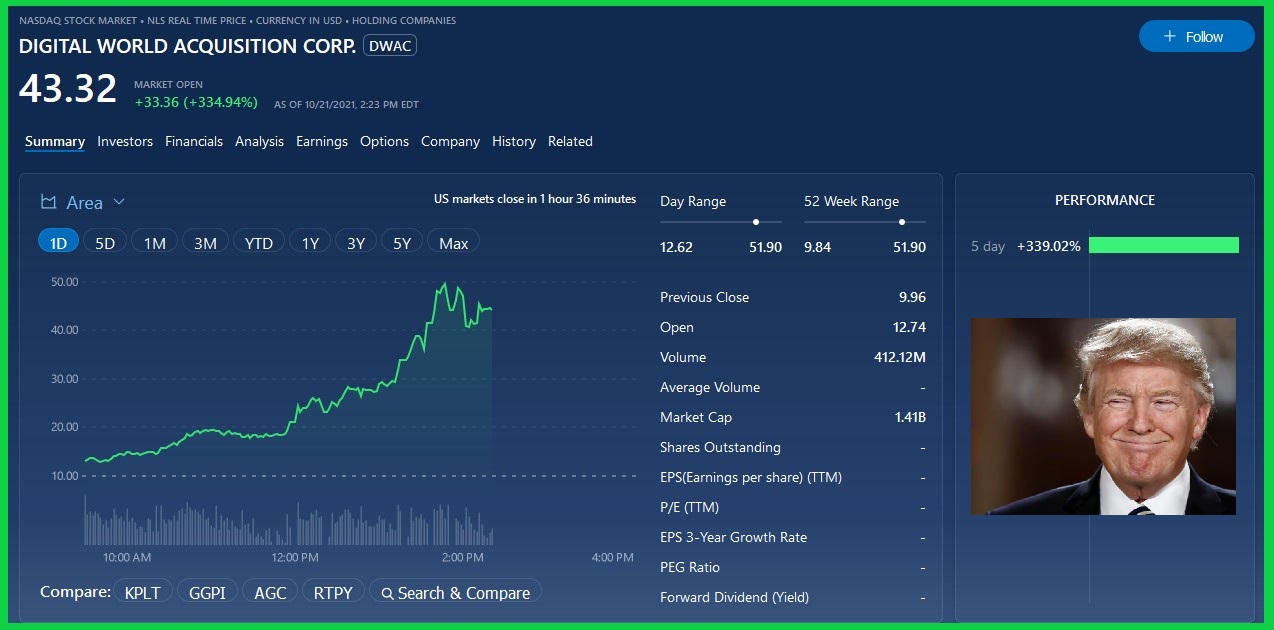Image resolution: width=1274 pixels, height=630 pixels.
Task: Click the Day Range slider marker
Action: [756, 222]
